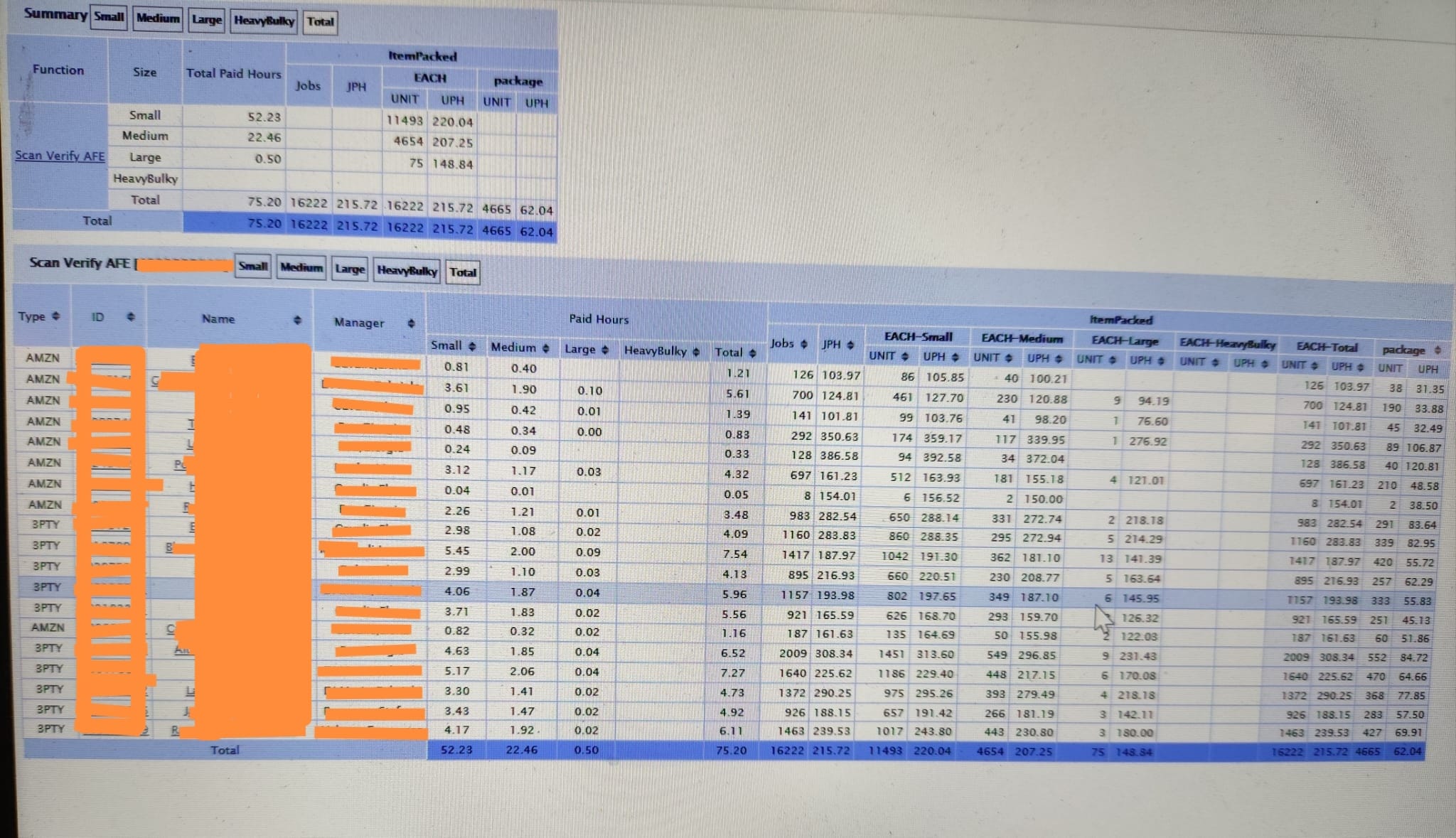Image resolution: width=1456 pixels, height=838 pixels.
Task: Click EACH-Large UPH value 231.43
Action: pyautogui.click(x=1137, y=657)
